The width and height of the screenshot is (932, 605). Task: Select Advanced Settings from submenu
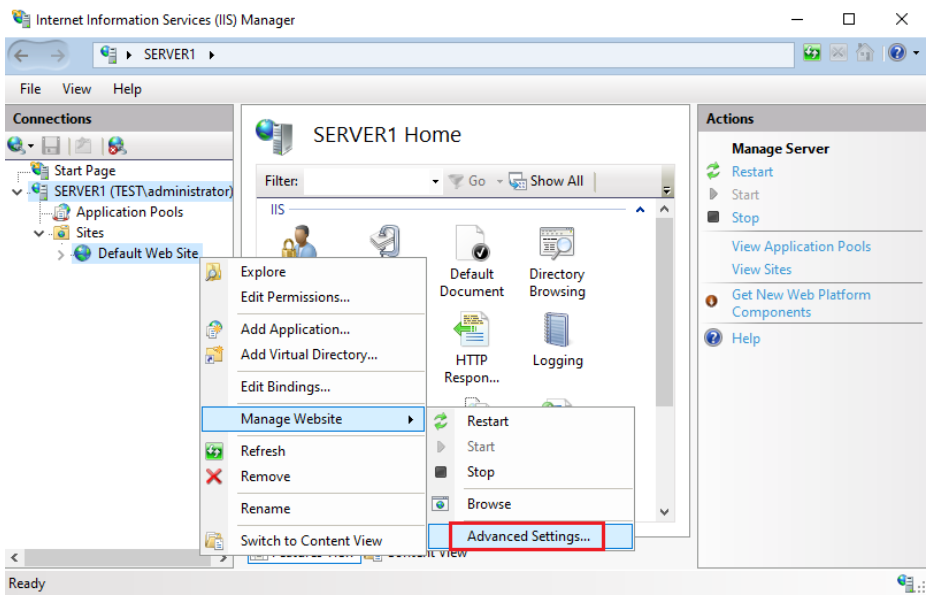pos(528,536)
